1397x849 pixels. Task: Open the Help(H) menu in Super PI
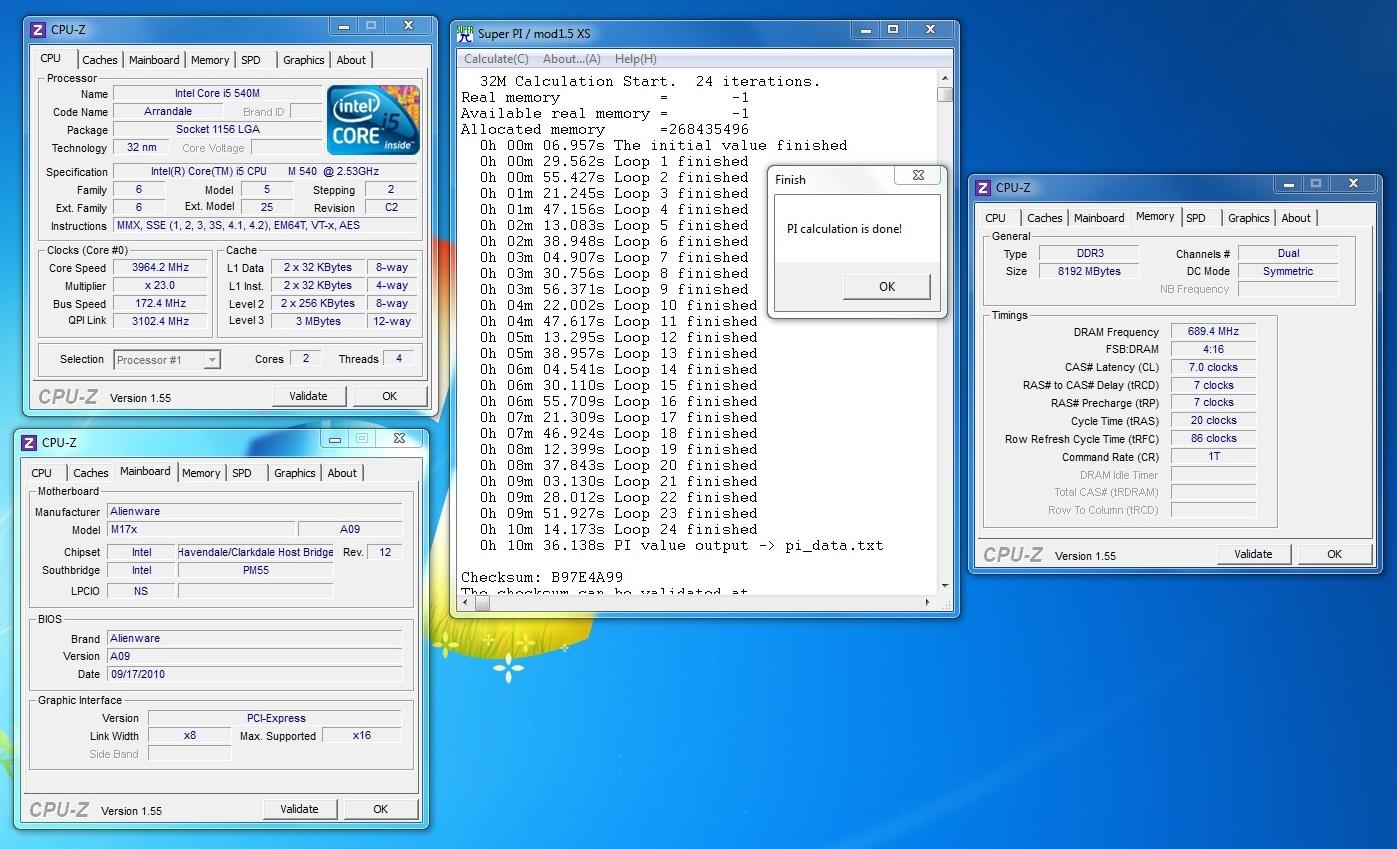click(x=635, y=59)
